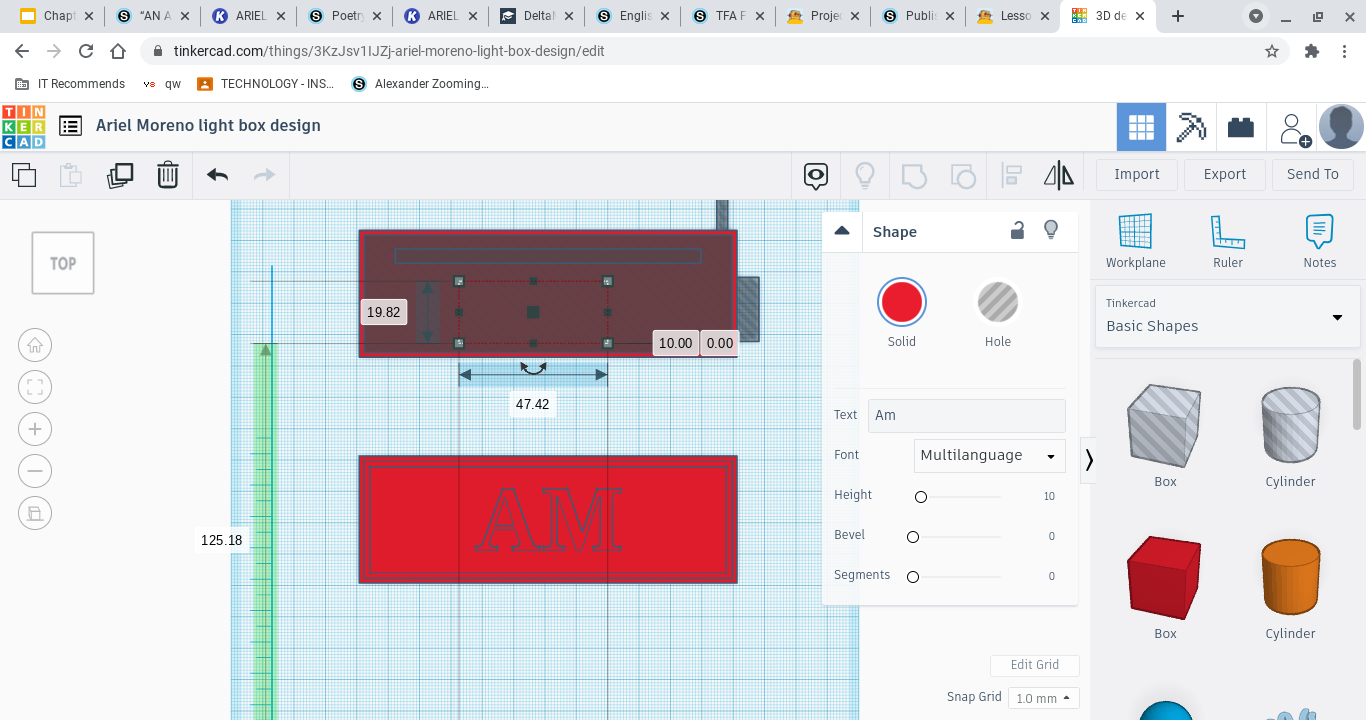Click the Export button
The width and height of the screenshot is (1366, 720).
click(1224, 174)
